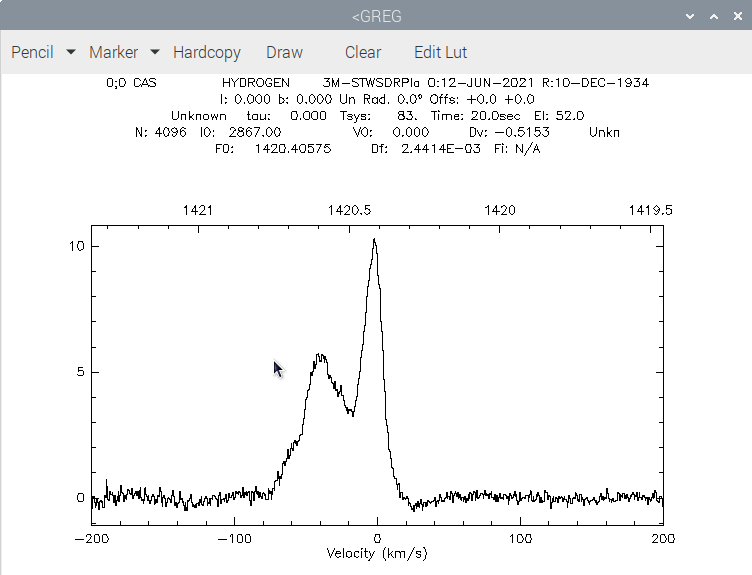Open the Edit Lut editor
The height and width of the screenshot is (575, 752).
(440, 52)
